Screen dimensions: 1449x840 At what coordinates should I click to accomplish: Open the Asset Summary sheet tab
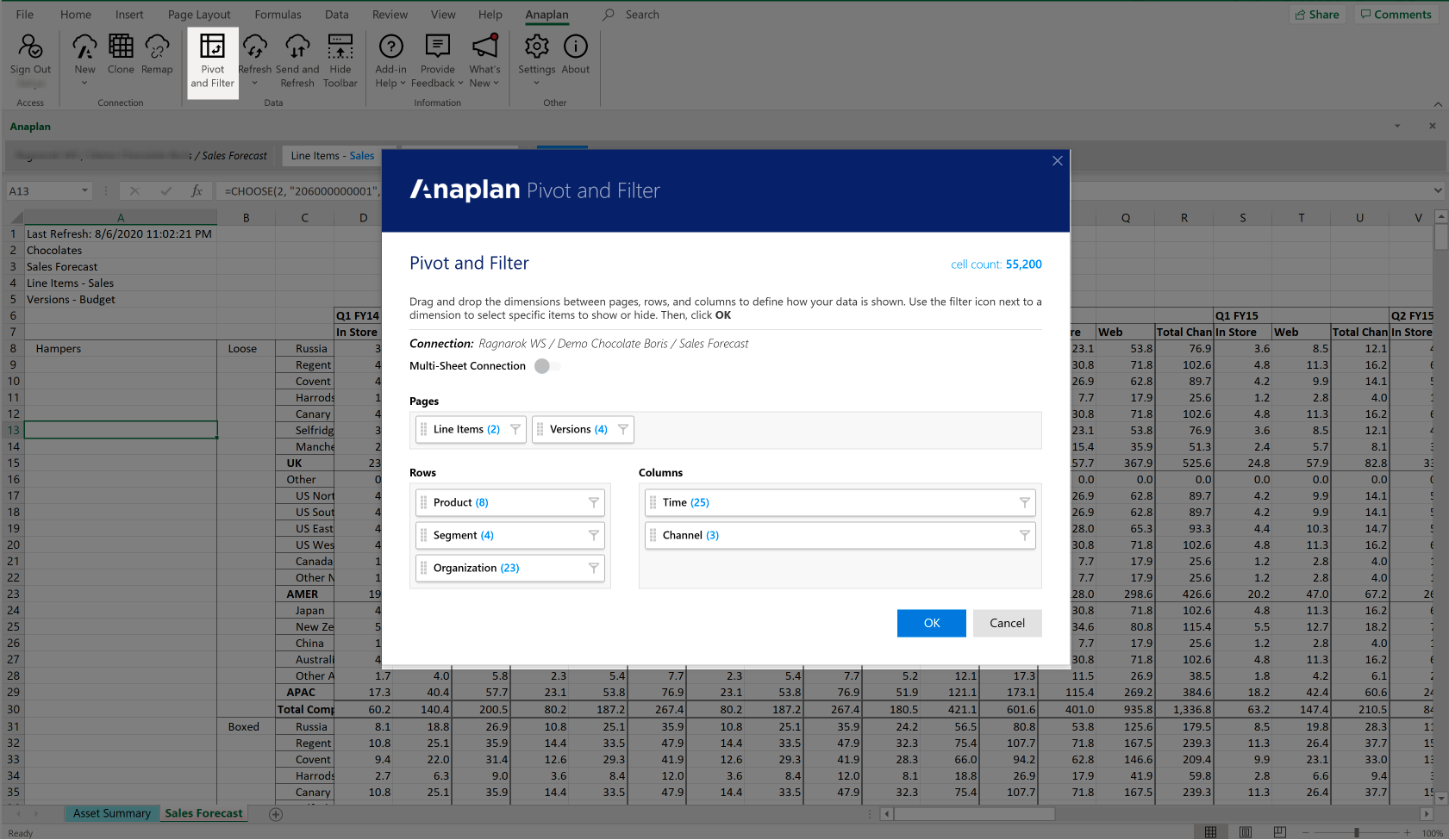111,812
